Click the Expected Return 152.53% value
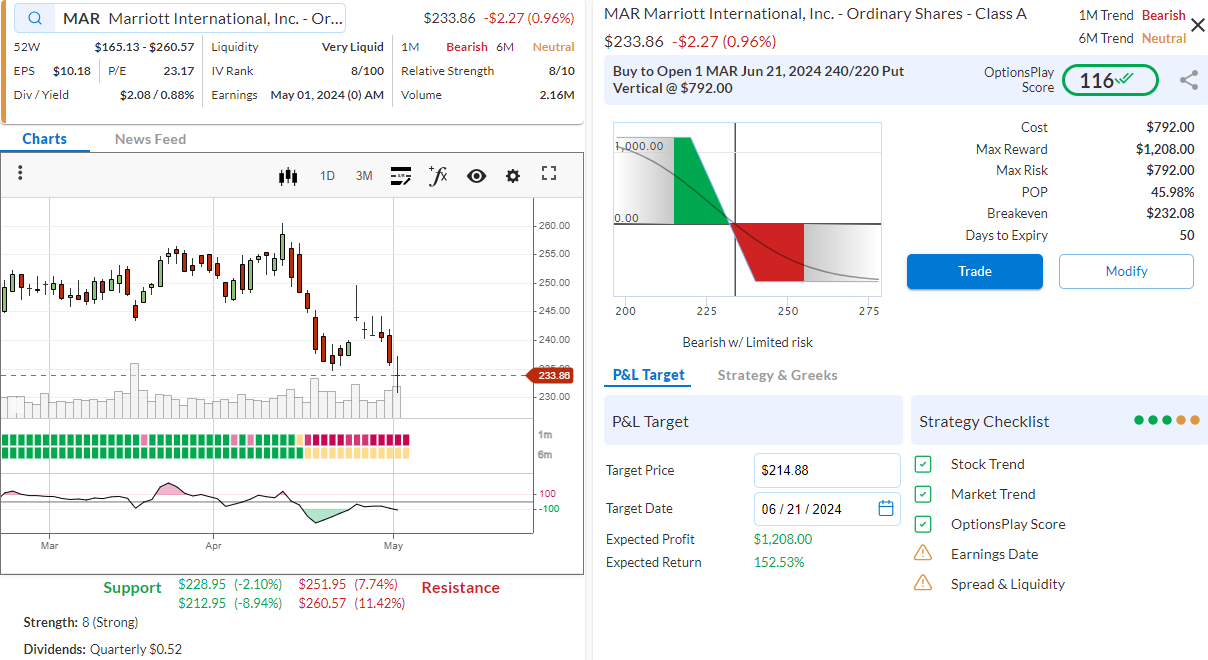 coord(779,562)
